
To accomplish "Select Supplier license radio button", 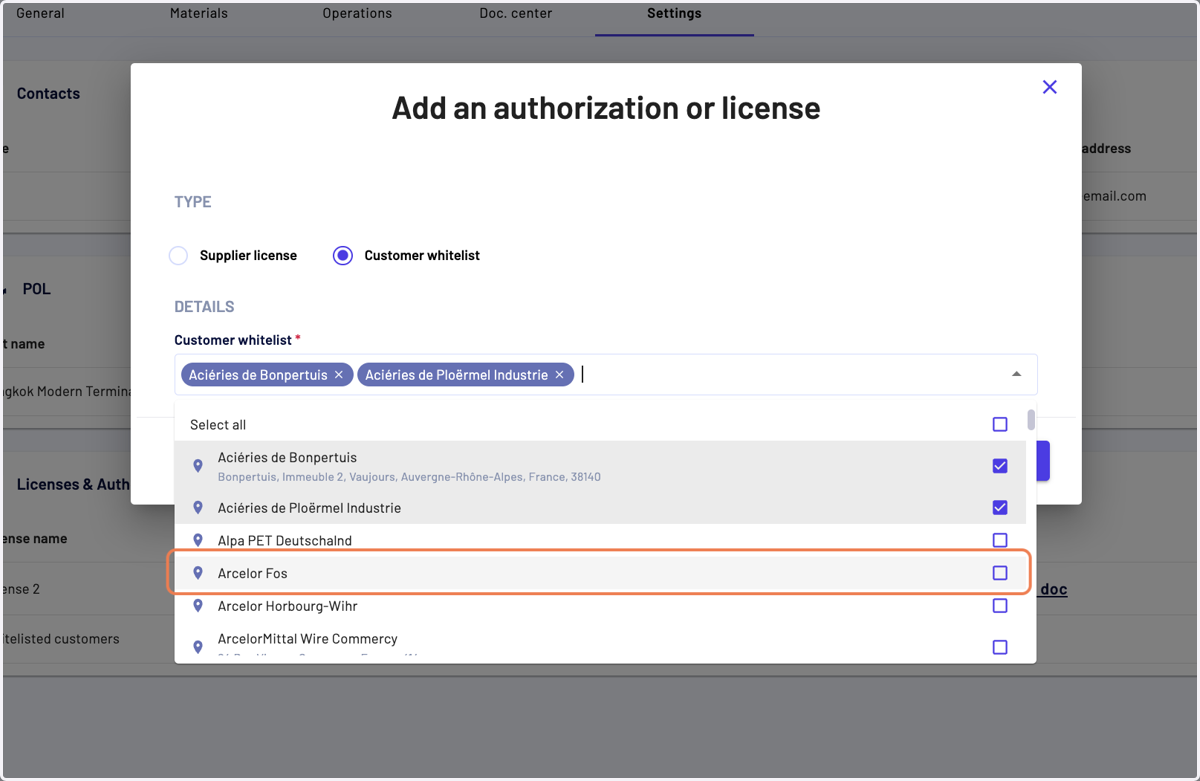I will [178, 255].
